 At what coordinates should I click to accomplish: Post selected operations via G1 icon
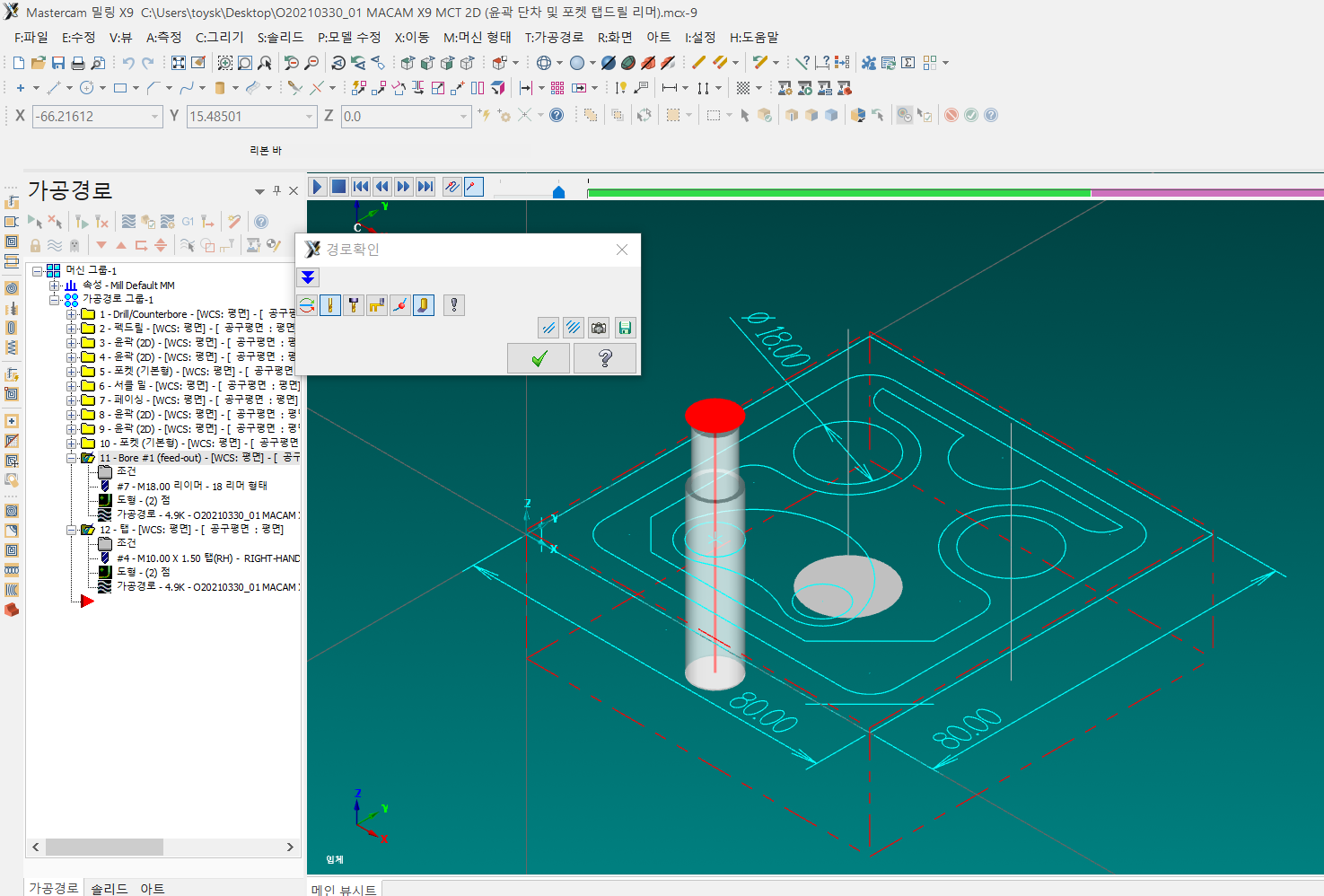click(x=188, y=222)
